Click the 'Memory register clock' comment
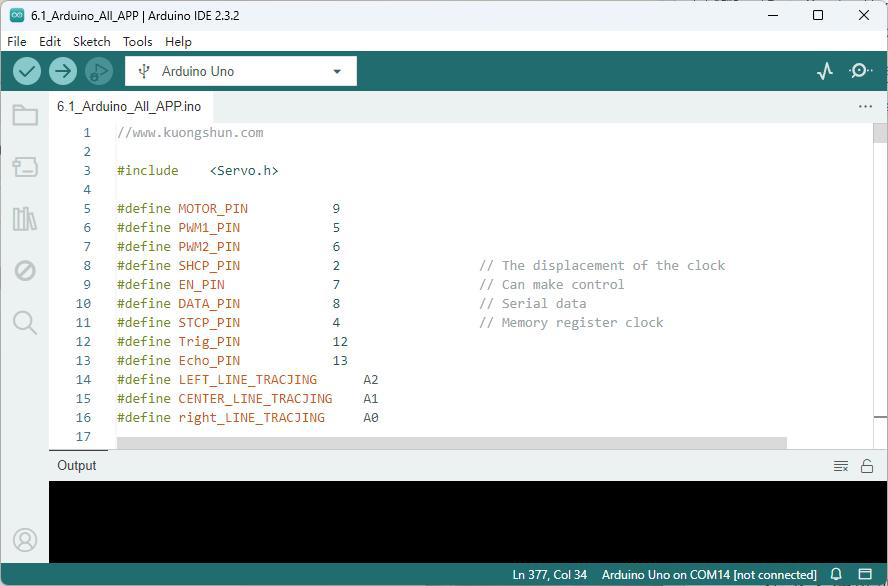Image resolution: width=888 pixels, height=586 pixels. [571, 323]
